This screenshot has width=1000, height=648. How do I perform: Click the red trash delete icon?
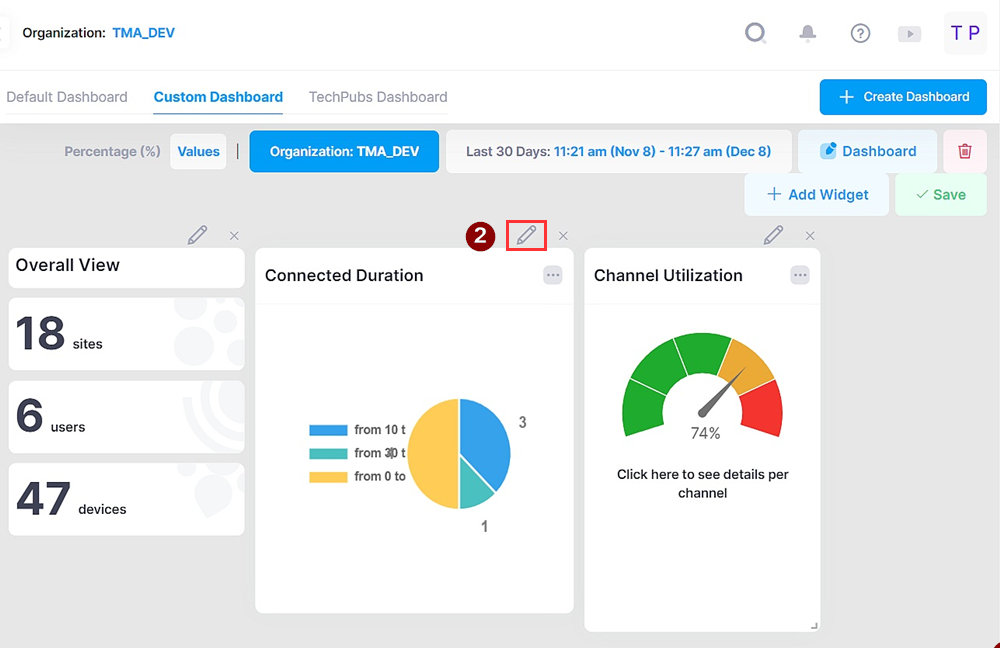coord(965,151)
